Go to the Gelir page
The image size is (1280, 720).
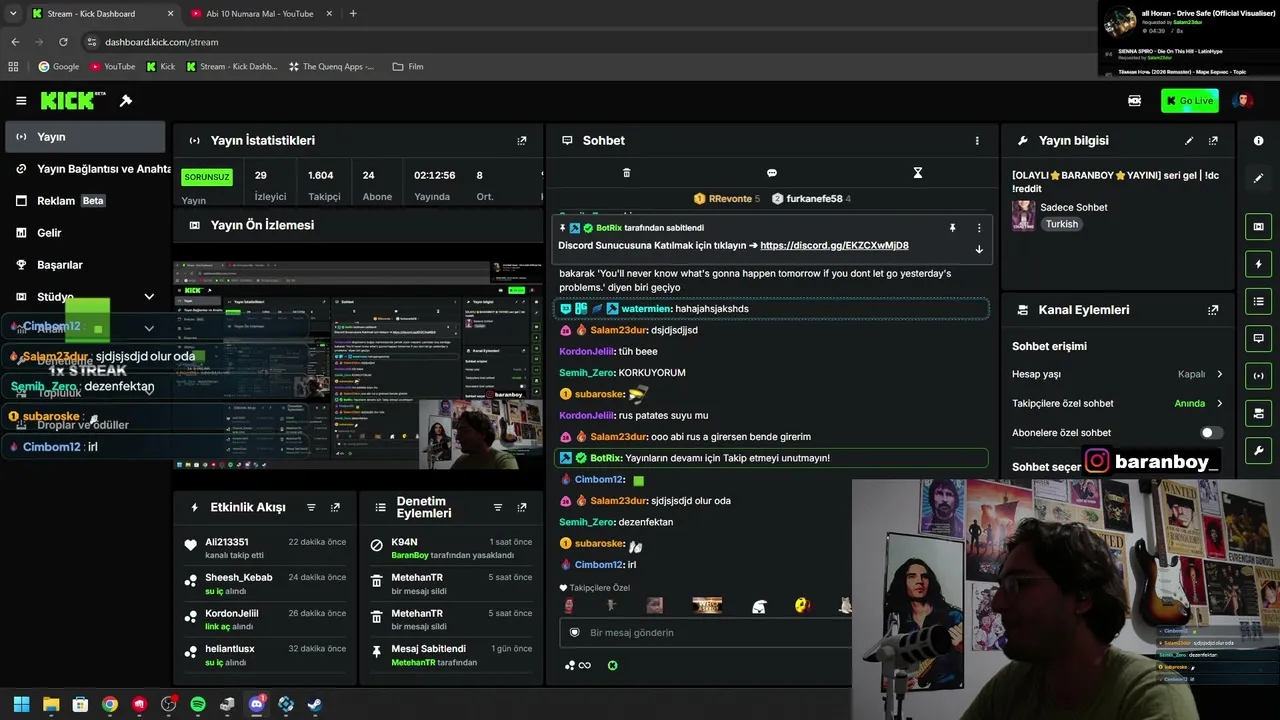[x=85, y=233]
